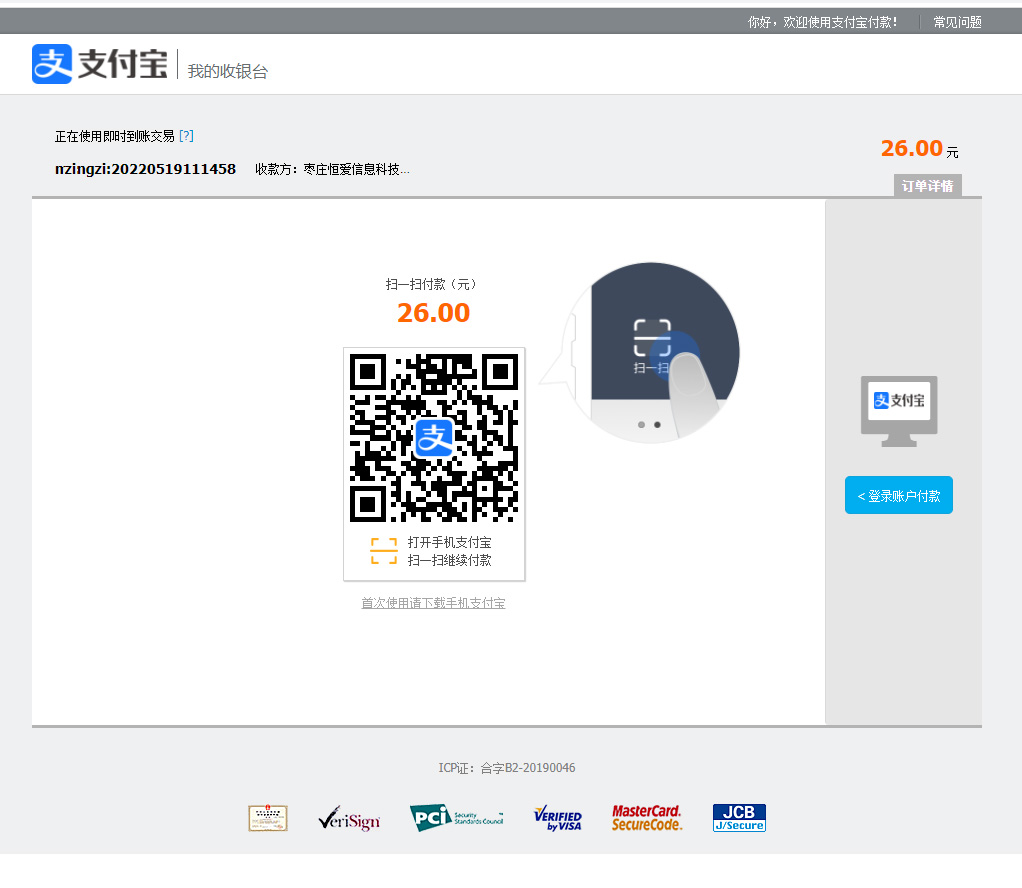Click the VeriSign badge
The width and height of the screenshot is (1022, 888).
[349, 818]
